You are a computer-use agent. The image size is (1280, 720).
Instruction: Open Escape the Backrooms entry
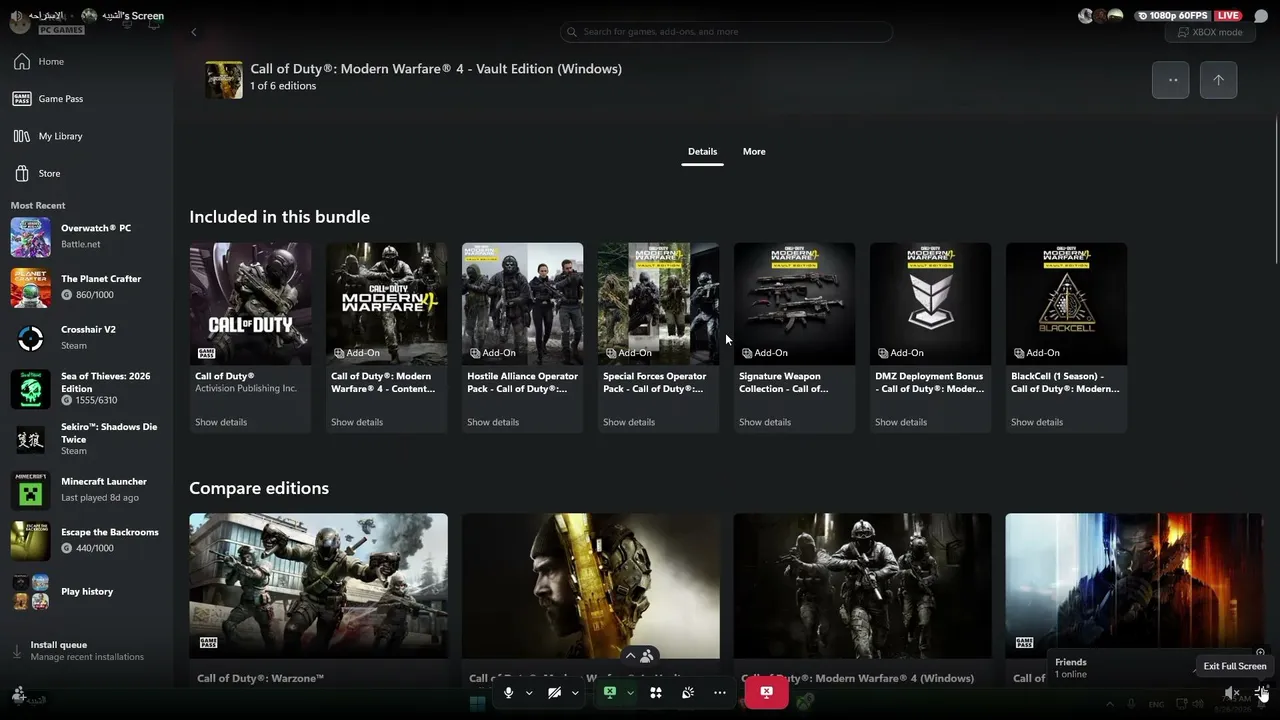86,540
